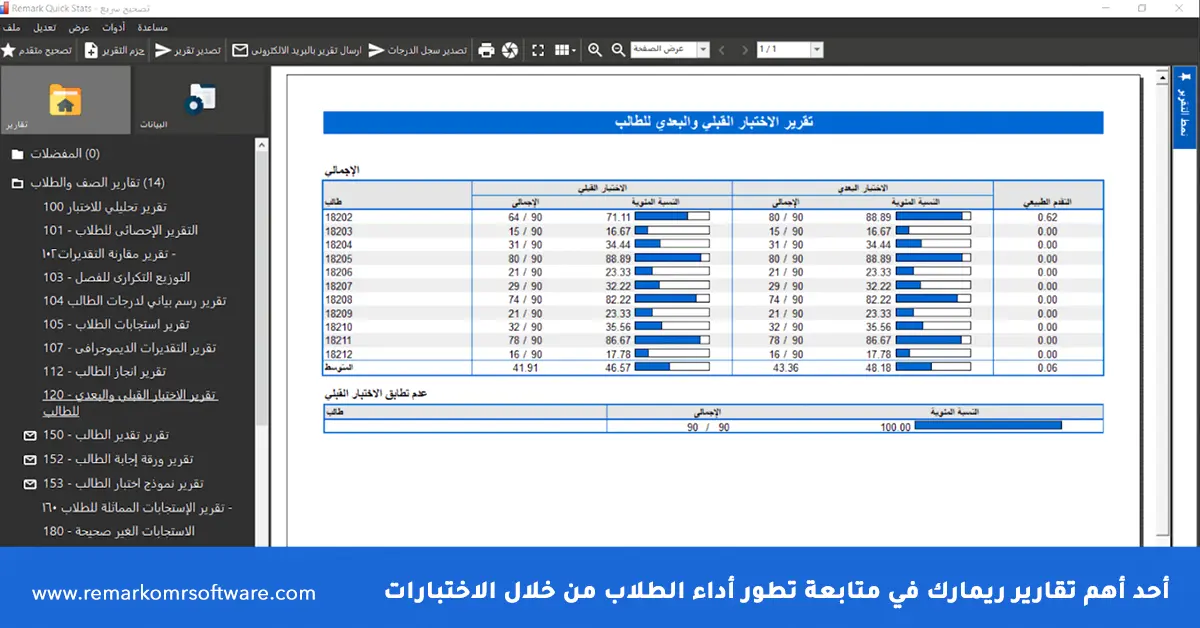This screenshot has height=628, width=1200.
Task: Select the zoom in magnifier icon
Action: click(595, 49)
